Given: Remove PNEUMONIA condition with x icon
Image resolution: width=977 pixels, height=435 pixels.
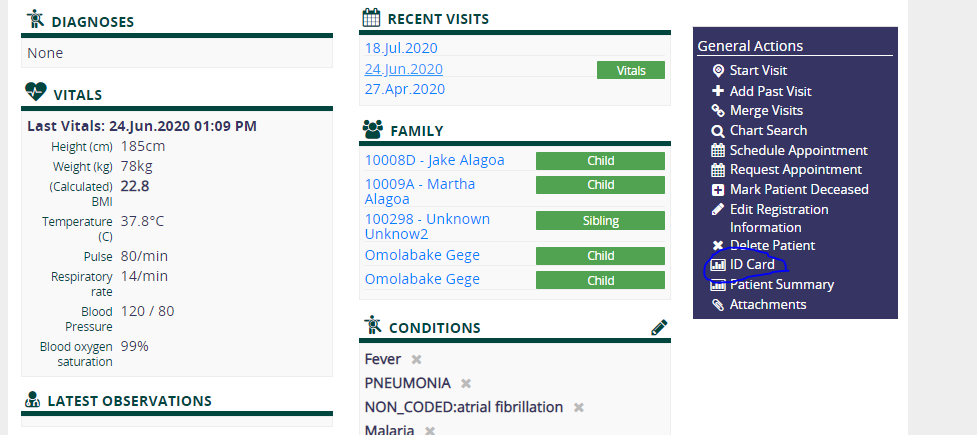Looking at the screenshot, I should coord(465,383).
